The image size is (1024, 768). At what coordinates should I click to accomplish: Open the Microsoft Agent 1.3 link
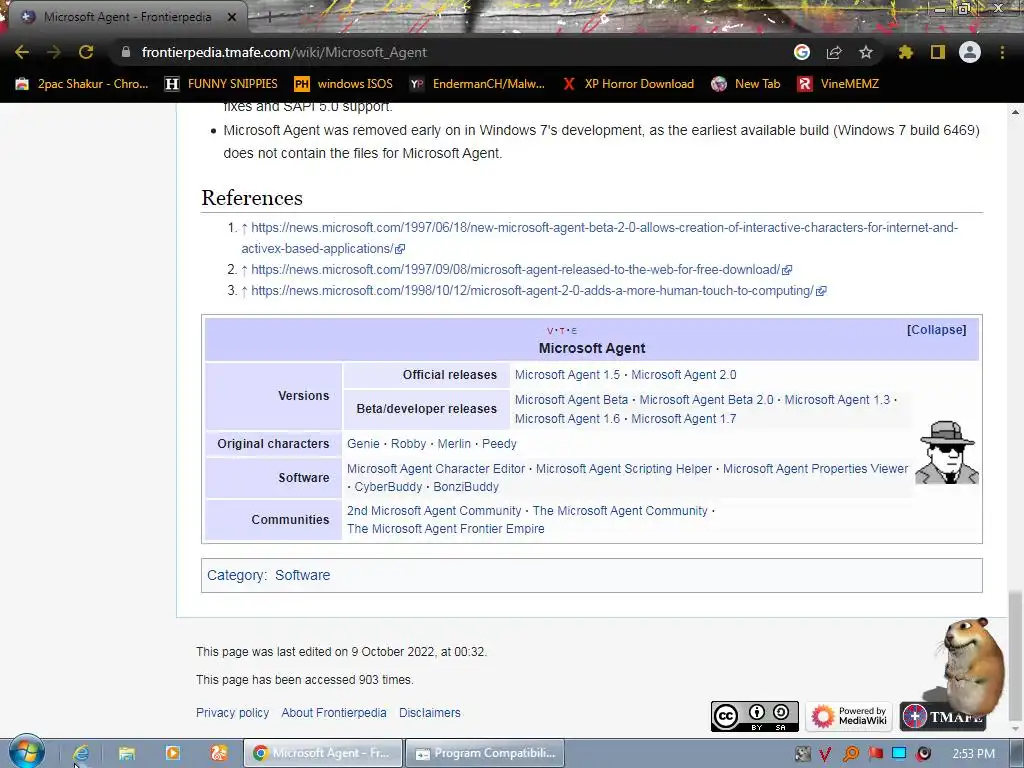pyautogui.click(x=837, y=400)
